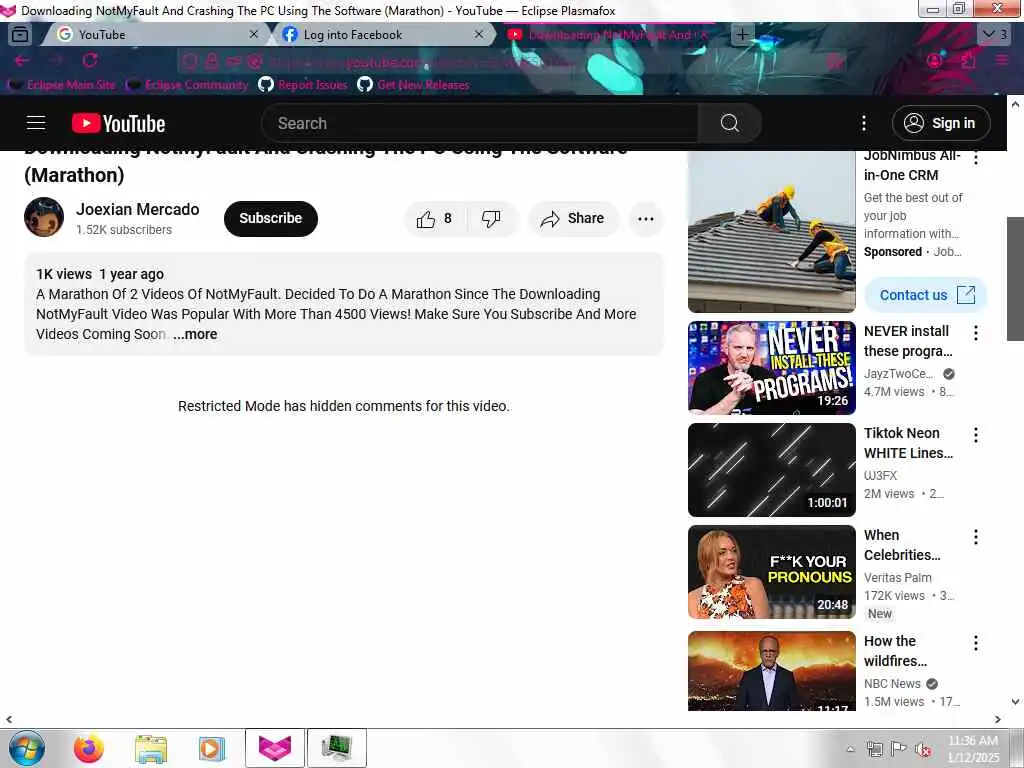This screenshot has height=768, width=1024.
Task: Click the scroll right arrow of horizontal scrollbar
Action: point(997,719)
